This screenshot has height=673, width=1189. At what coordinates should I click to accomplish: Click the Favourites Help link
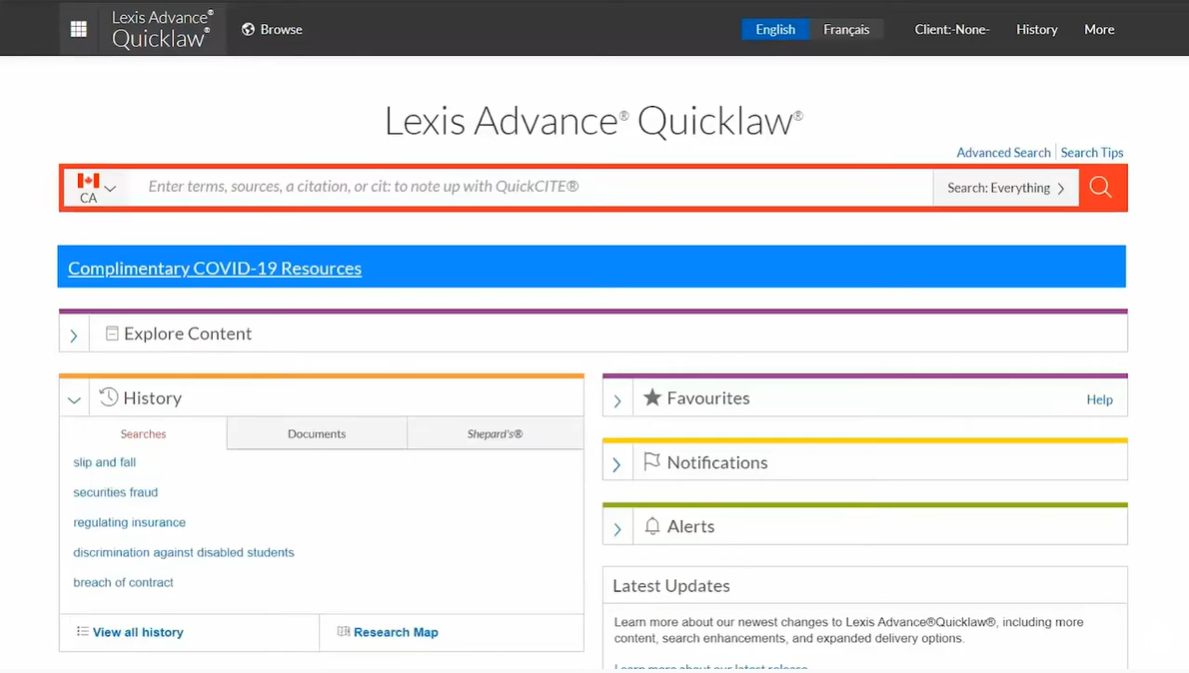coord(1100,399)
